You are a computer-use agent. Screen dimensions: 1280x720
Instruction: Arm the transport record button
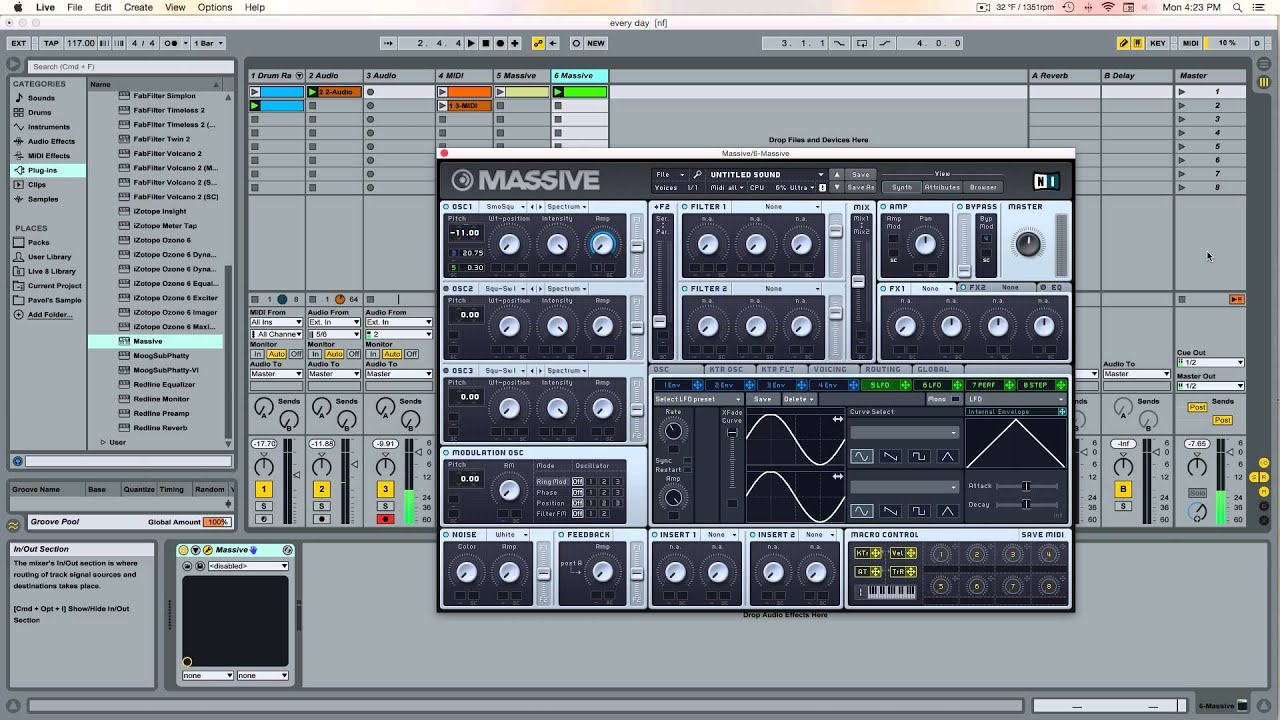500,43
